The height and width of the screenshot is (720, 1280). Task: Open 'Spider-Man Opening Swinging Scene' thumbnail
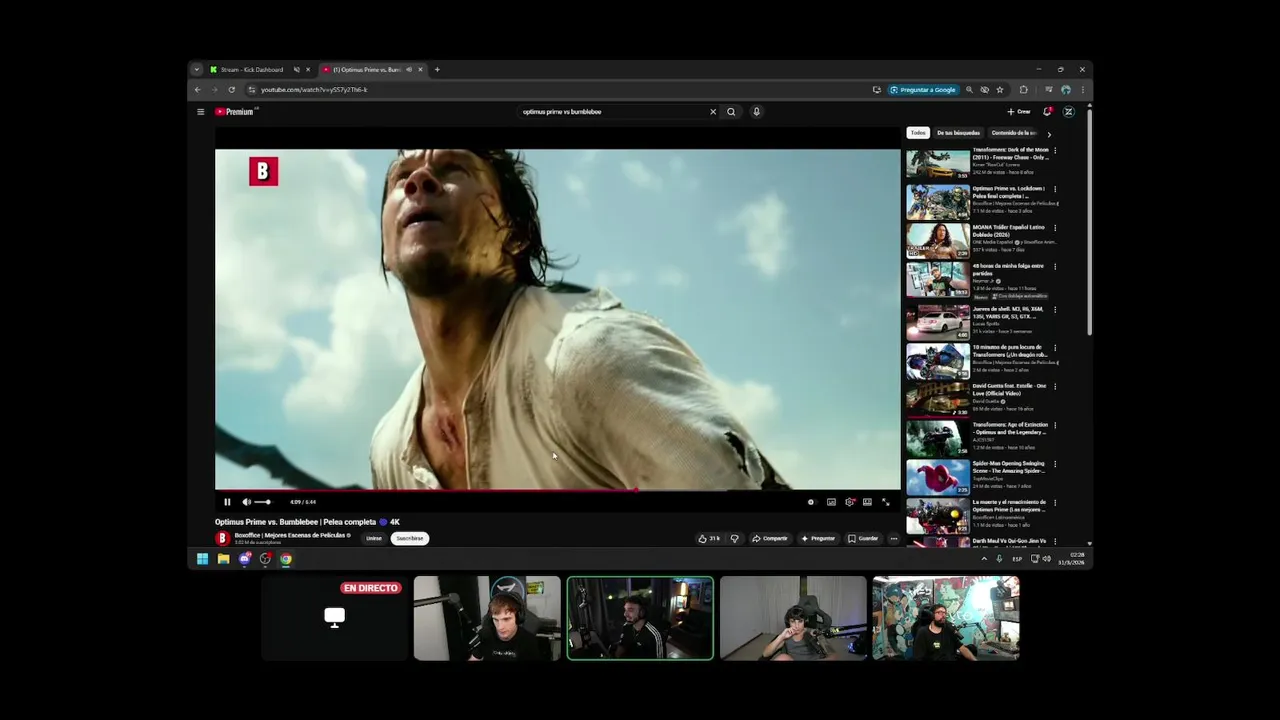coord(938,477)
